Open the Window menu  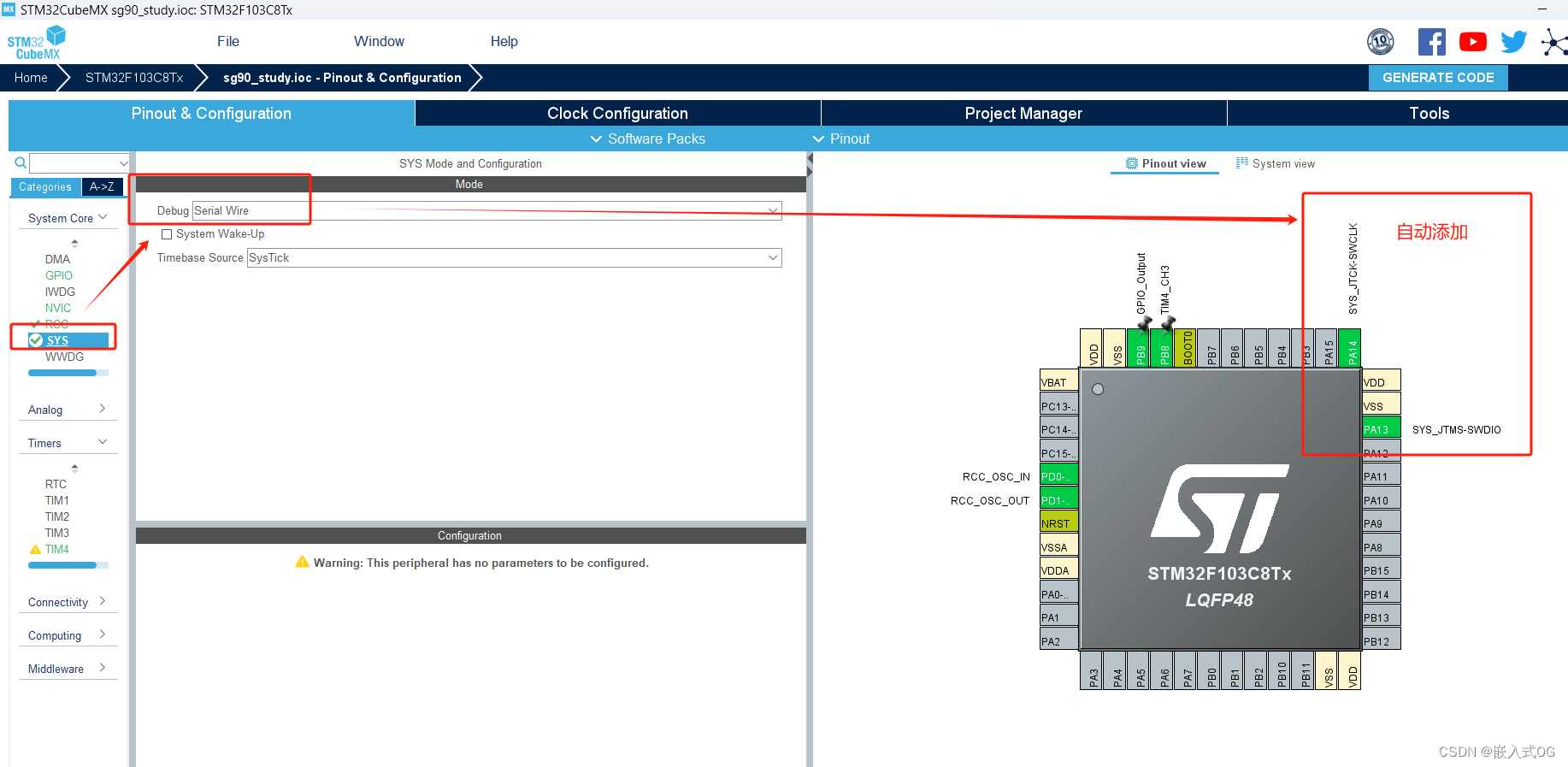(379, 41)
